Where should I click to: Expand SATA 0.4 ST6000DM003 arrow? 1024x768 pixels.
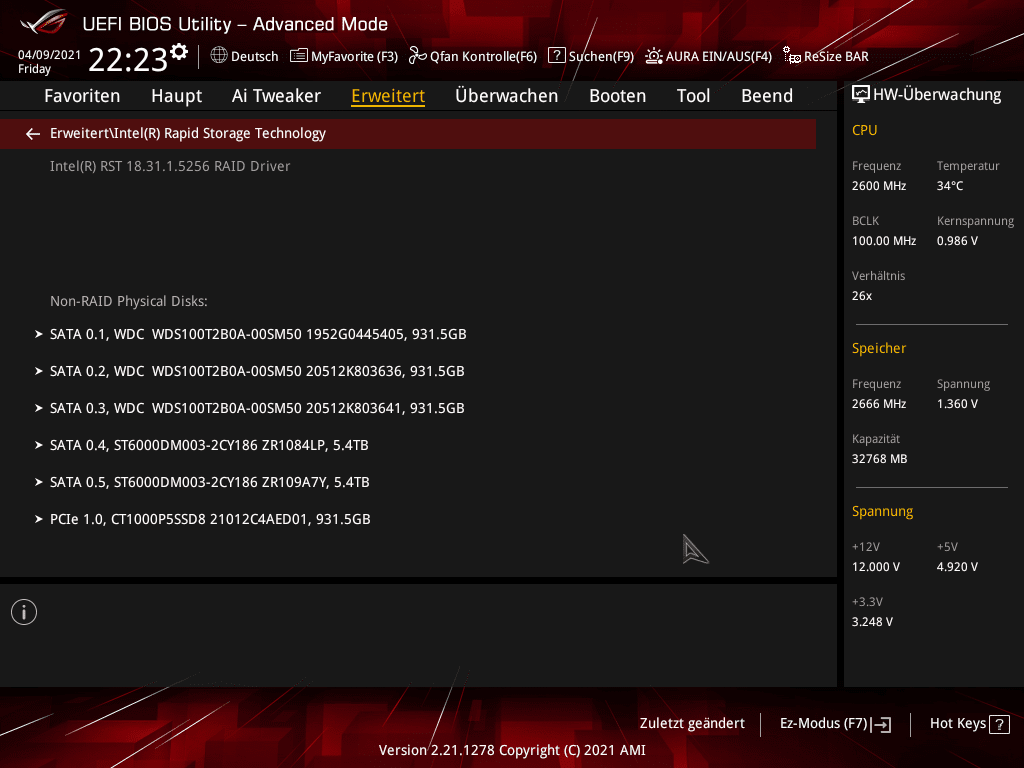pos(39,445)
